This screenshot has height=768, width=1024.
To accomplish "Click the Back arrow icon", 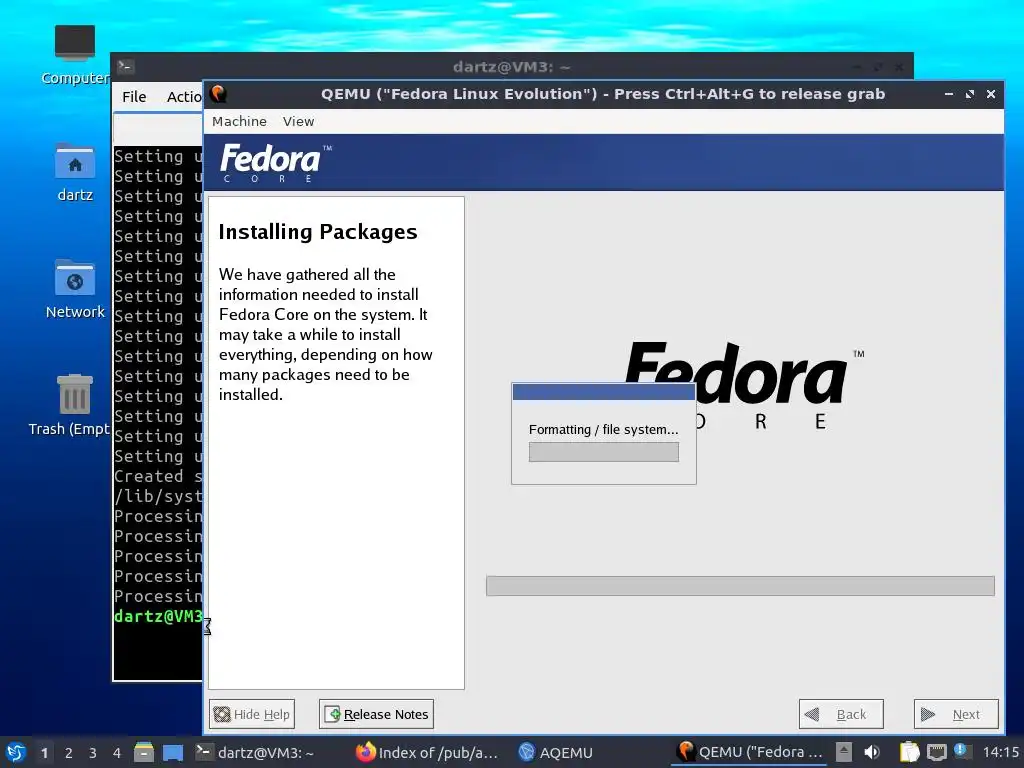I will (812, 714).
